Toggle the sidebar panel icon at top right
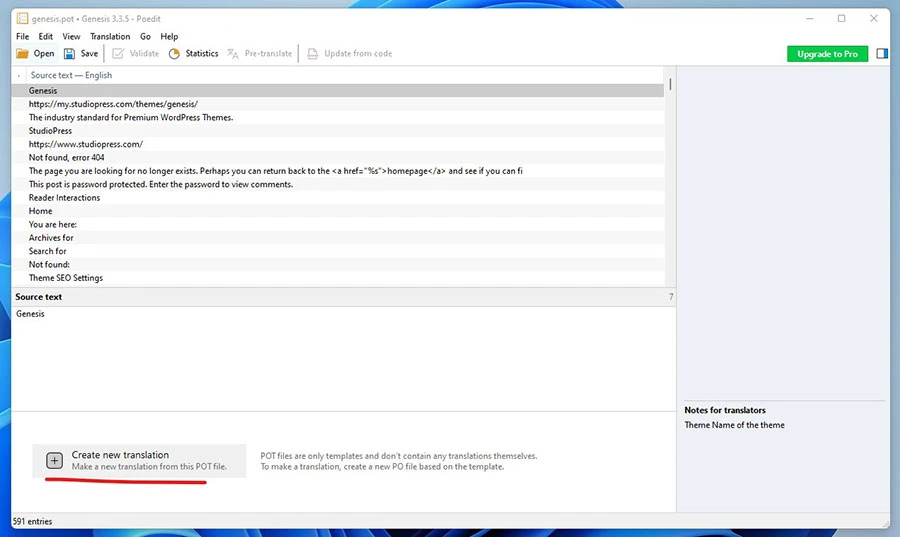The height and width of the screenshot is (537, 900). [882, 54]
